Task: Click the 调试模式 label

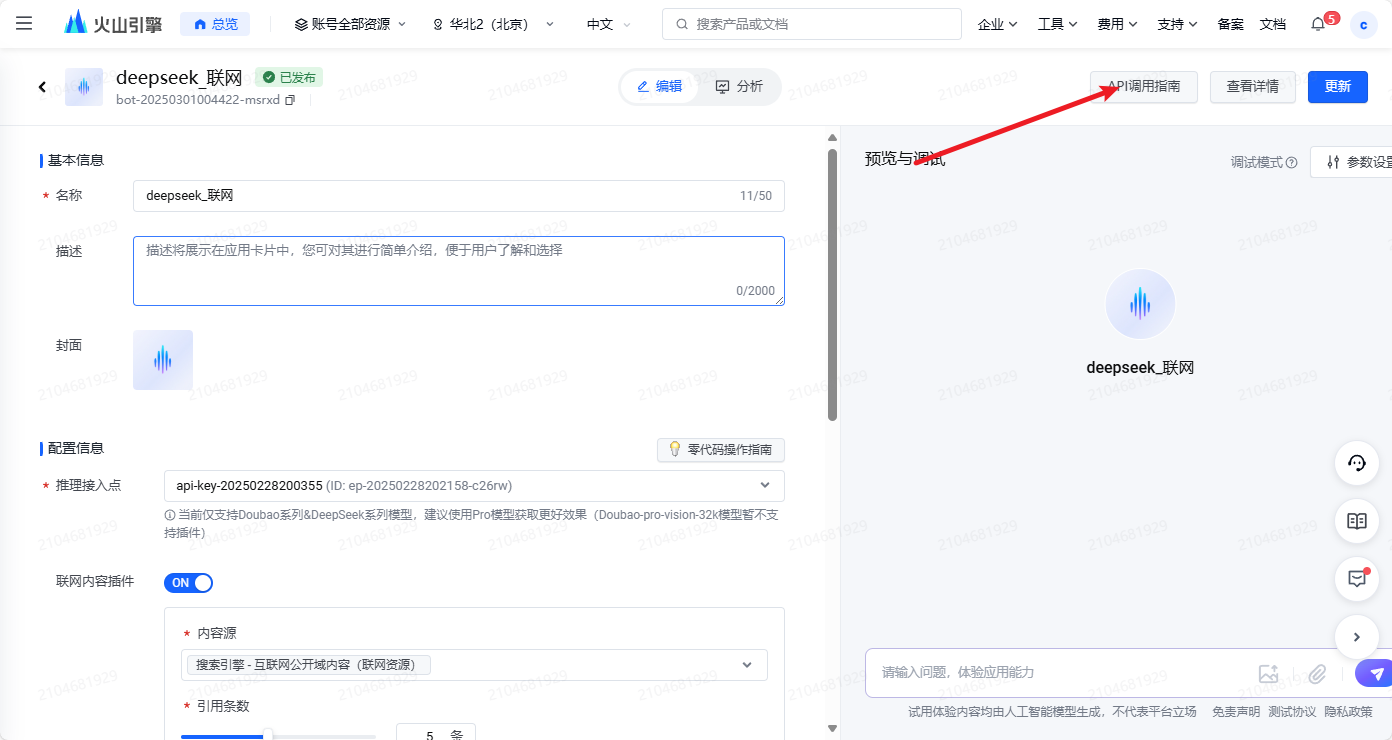Action: [x=1256, y=163]
